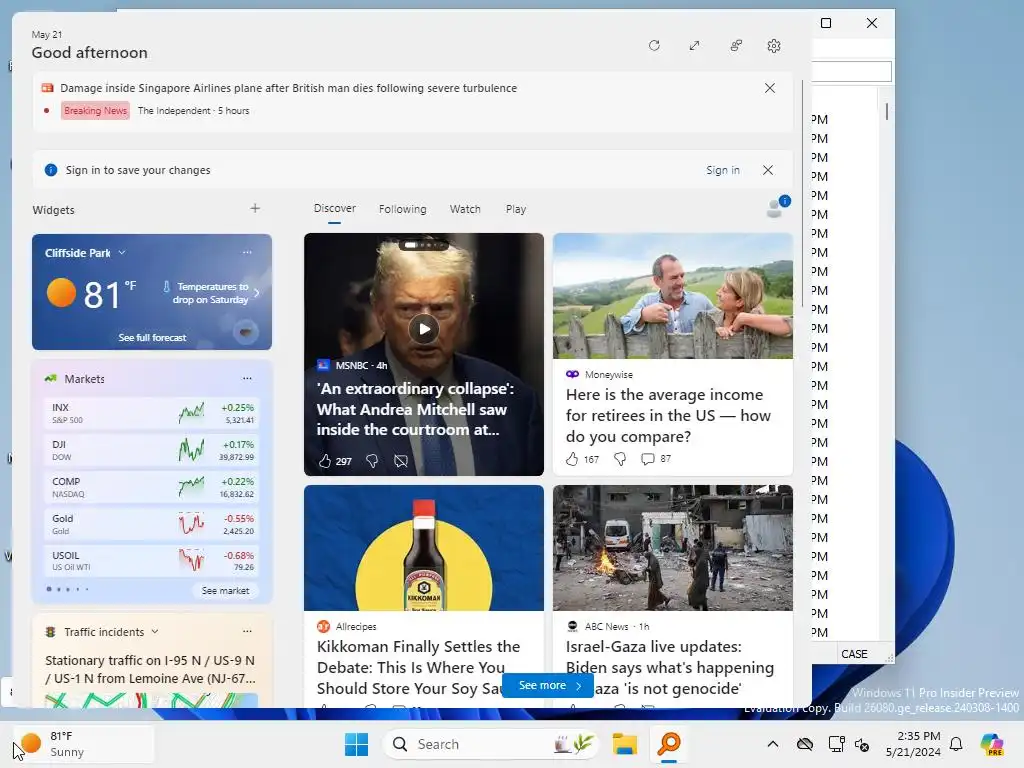Open the USOIL market row

point(152,561)
